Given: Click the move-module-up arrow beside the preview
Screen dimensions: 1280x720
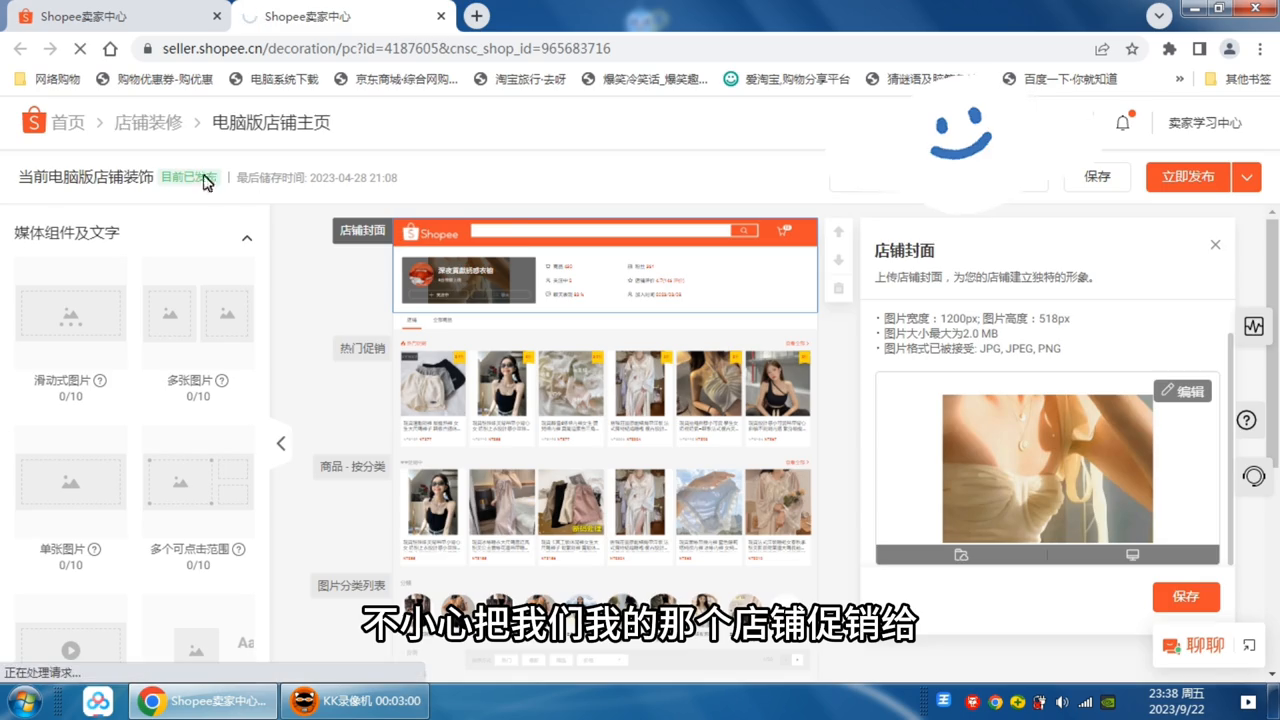Looking at the screenshot, I should 838,231.
